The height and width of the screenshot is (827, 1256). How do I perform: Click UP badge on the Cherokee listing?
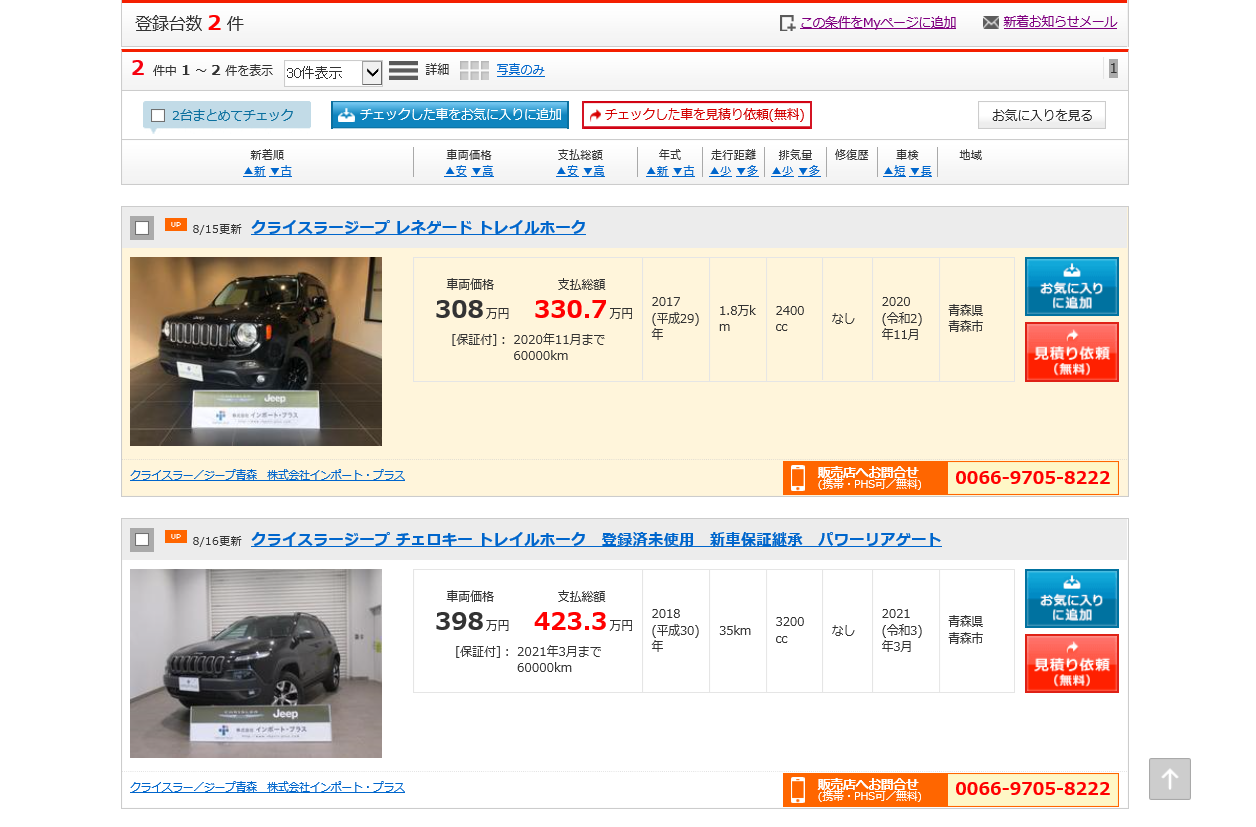coord(176,536)
